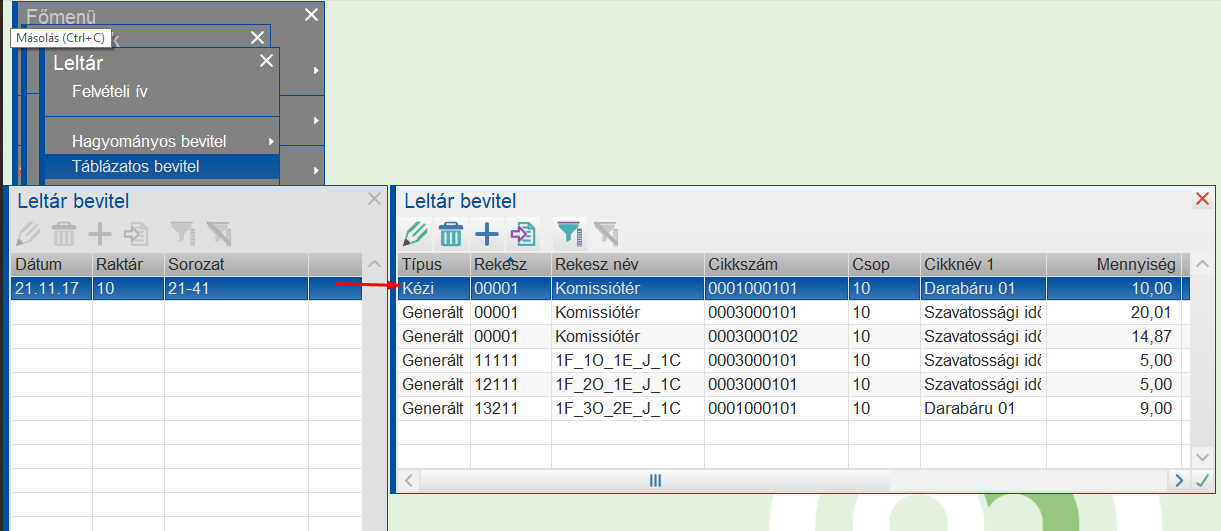Click the greyed clear-filter icon in the left Leltár bevitel window
This screenshot has width=1221, height=531.
click(218, 234)
